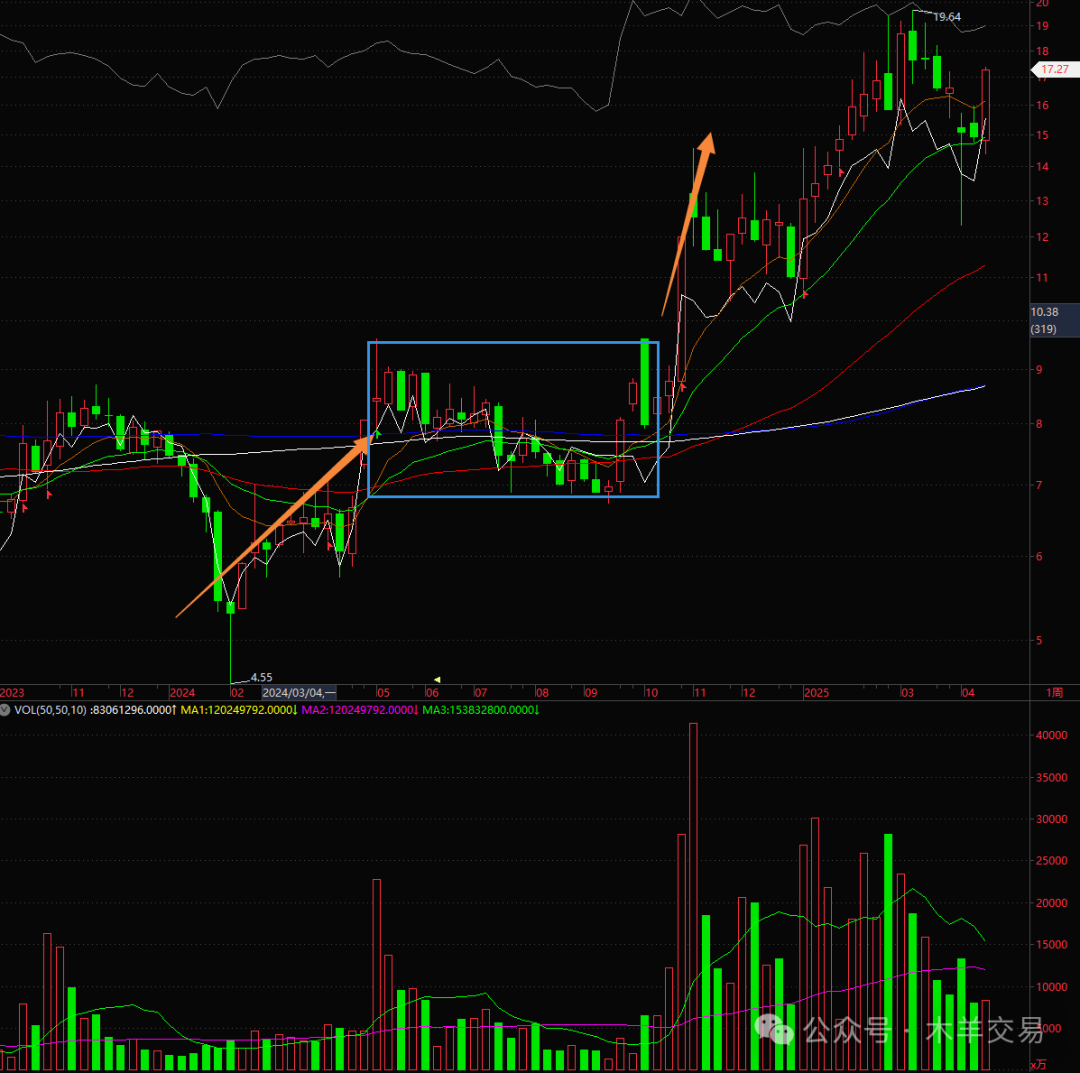Select the tallest red volume bar above 40000
The image size is (1080, 1073).
pyautogui.click(x=693, y=896)
